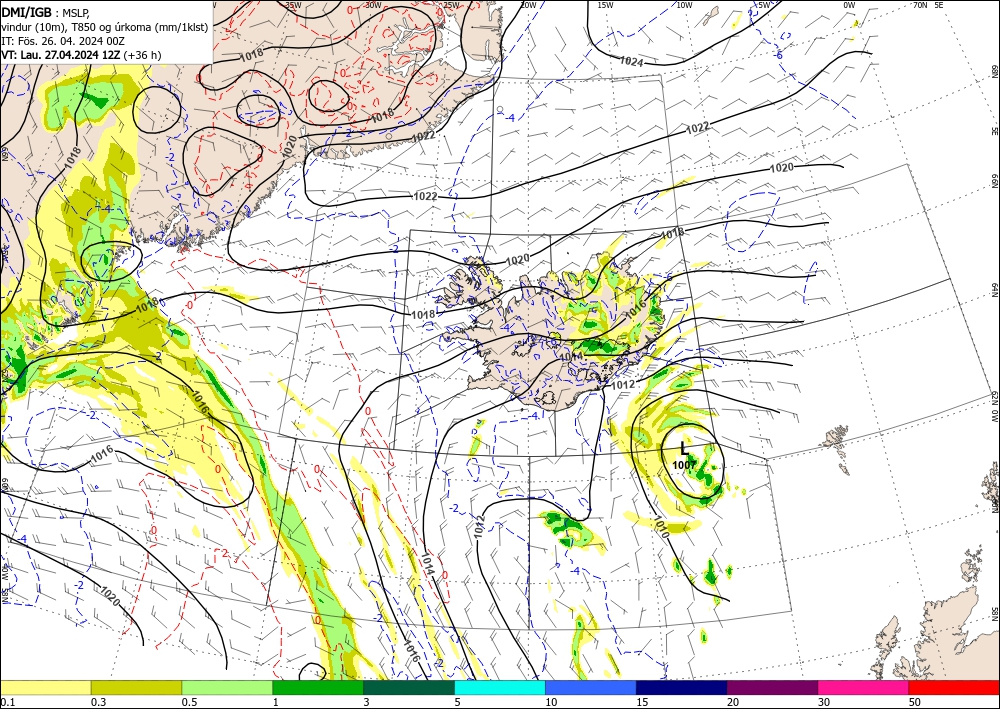Pick the blue 10–15 legend swatch
This screenshot has width=1000, height=709.
pyautogui.click(x=591, y=687)
